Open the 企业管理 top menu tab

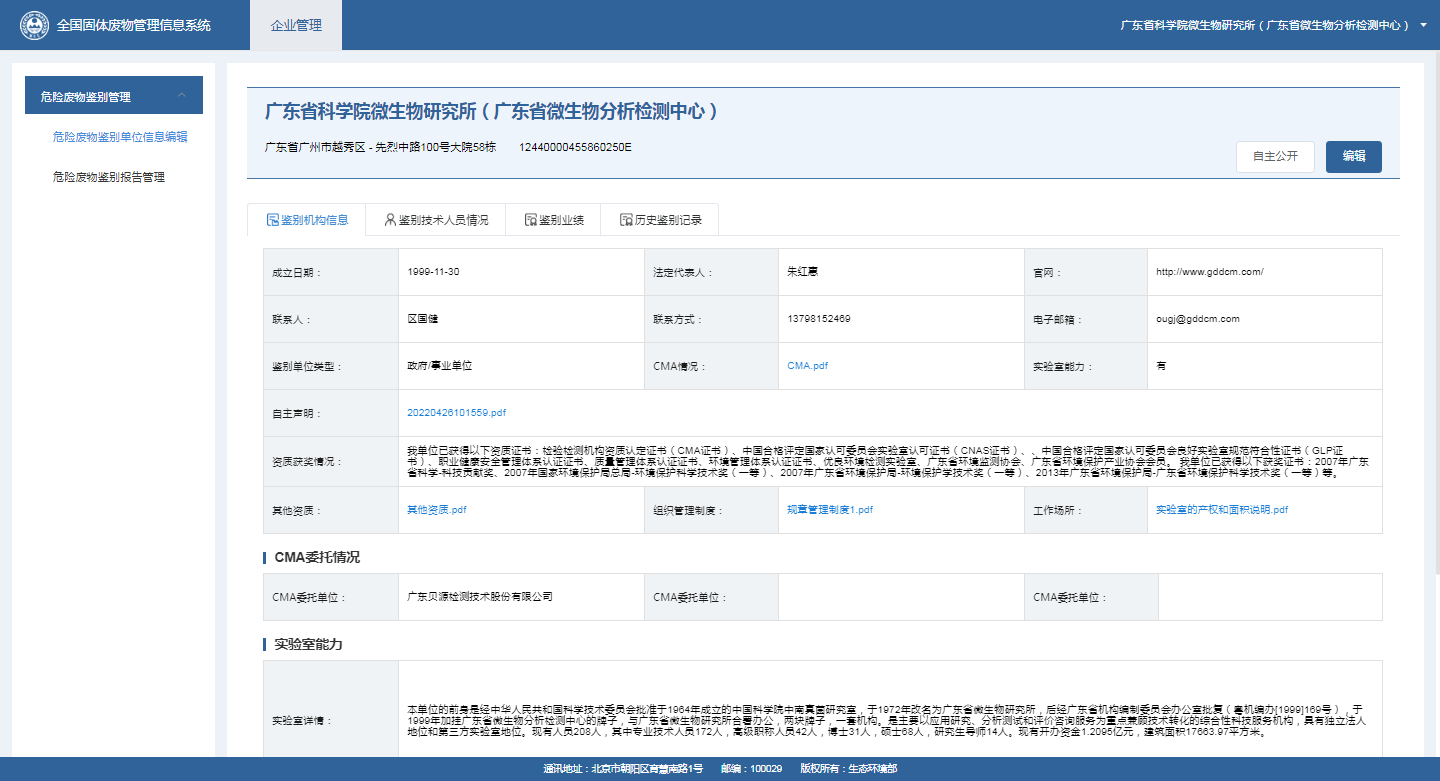pyautogui.click(x=296, y=25)
